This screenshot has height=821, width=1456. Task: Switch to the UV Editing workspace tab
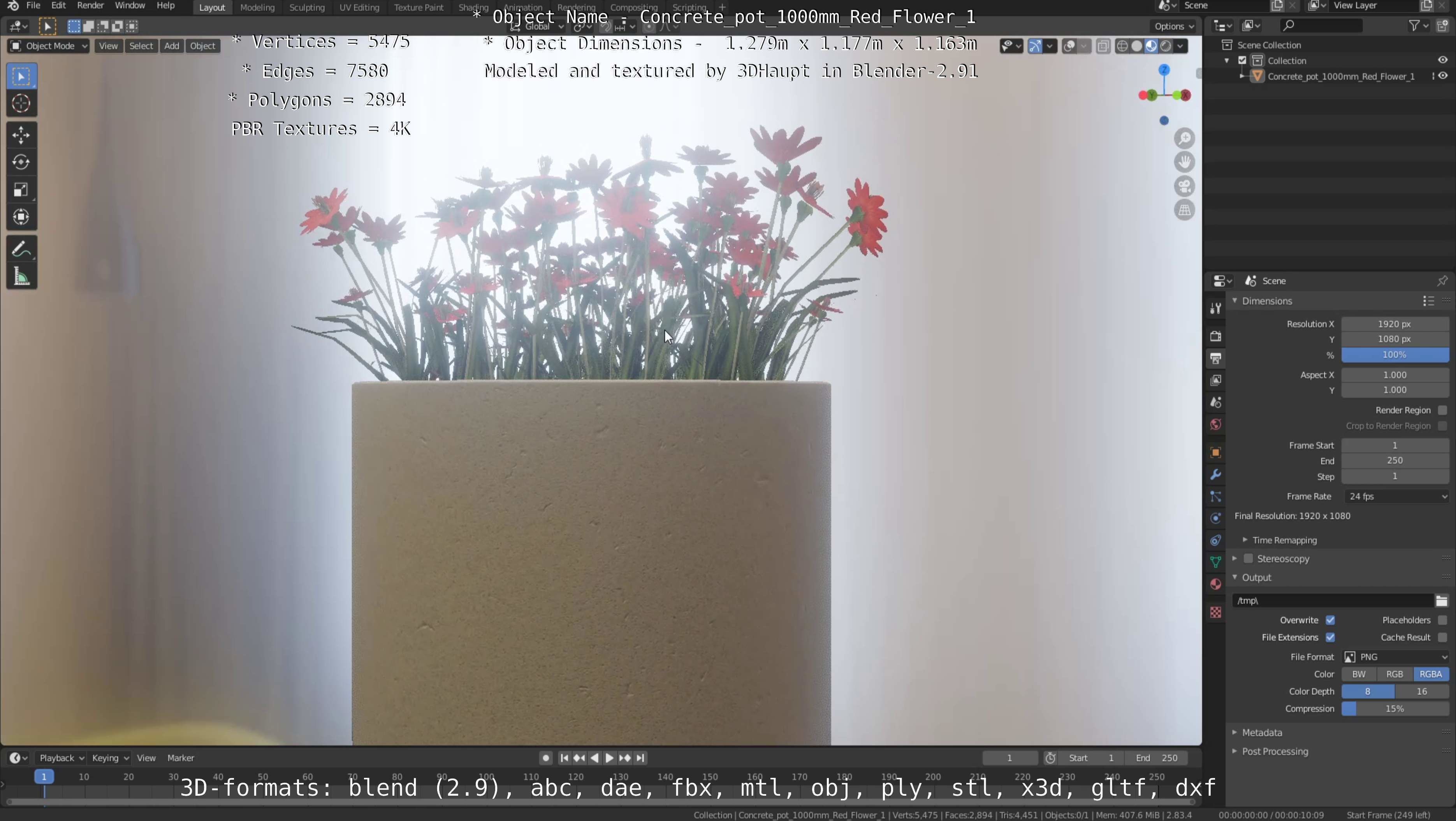coord(359,7)
